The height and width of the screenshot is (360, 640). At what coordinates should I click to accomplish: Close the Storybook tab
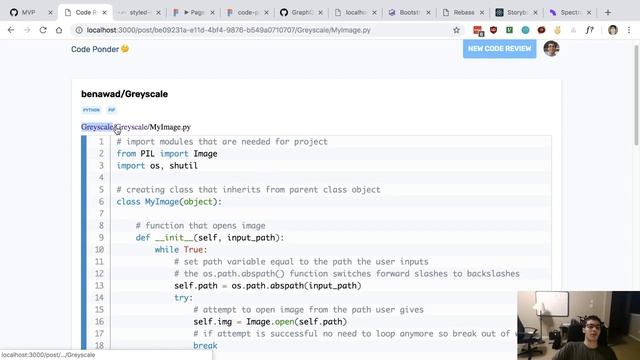[535, 13]
